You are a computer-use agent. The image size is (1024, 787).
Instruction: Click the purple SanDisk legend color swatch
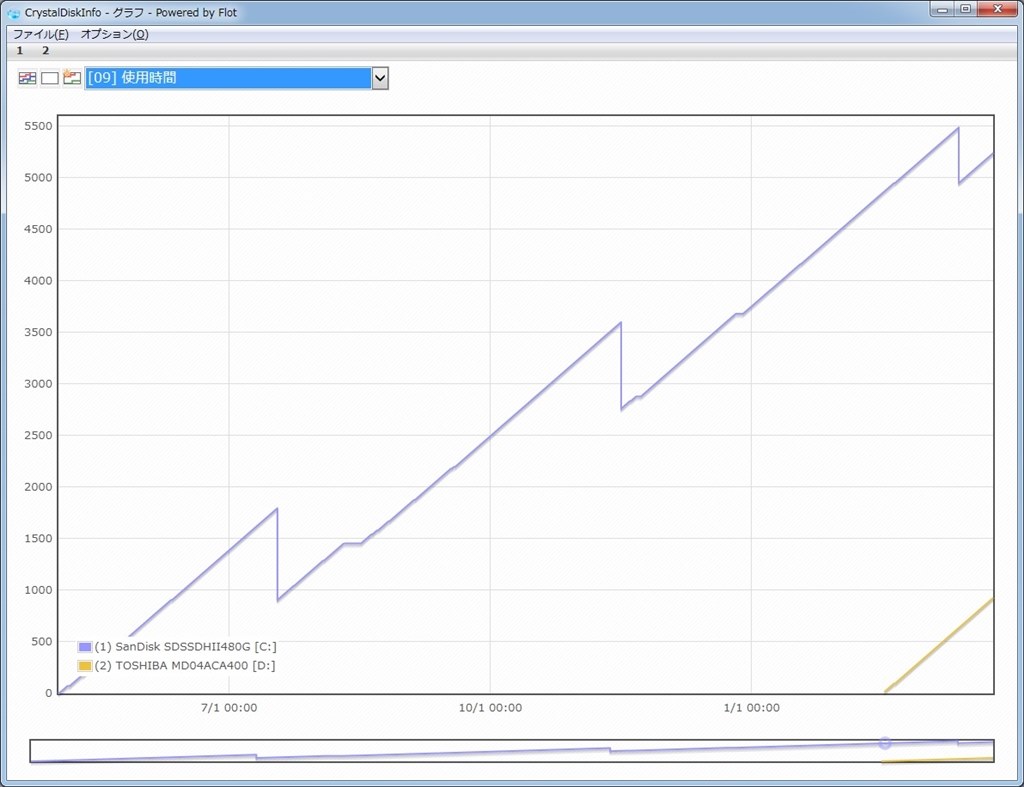point(85,647)
